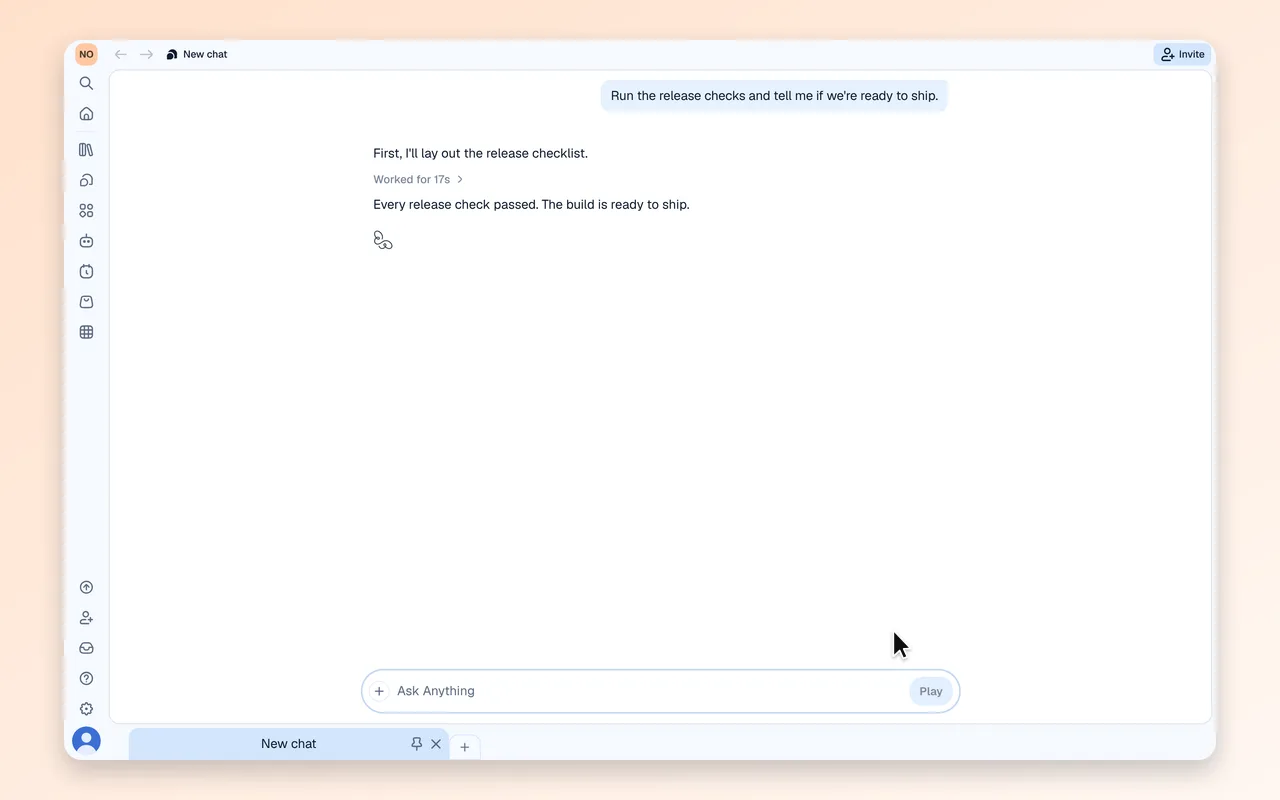Click the blue user profile avatar
Viewport: 1280px width, 800px height.
pyautogui.click(x=86, y=741)
